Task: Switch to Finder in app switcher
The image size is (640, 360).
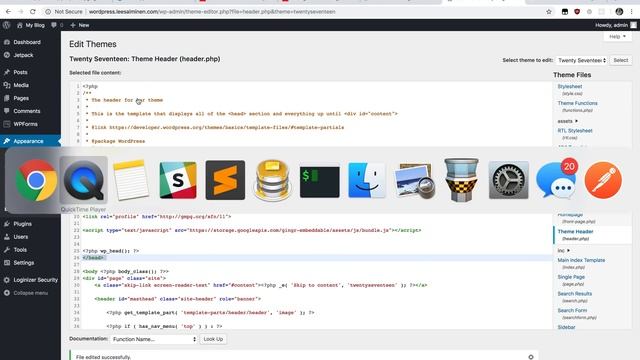Action: pyautogui.click(x=367, y=180)
